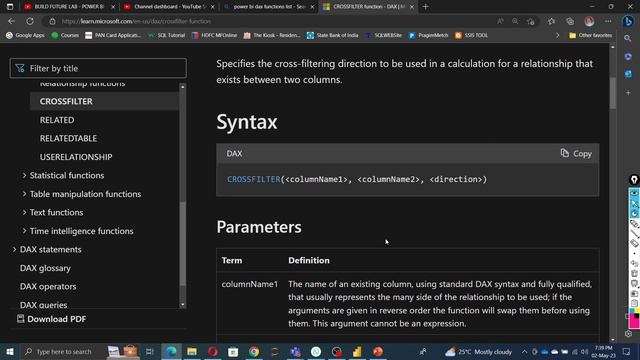Click the Read aloud icon in address bar

(x=500, y=21)
